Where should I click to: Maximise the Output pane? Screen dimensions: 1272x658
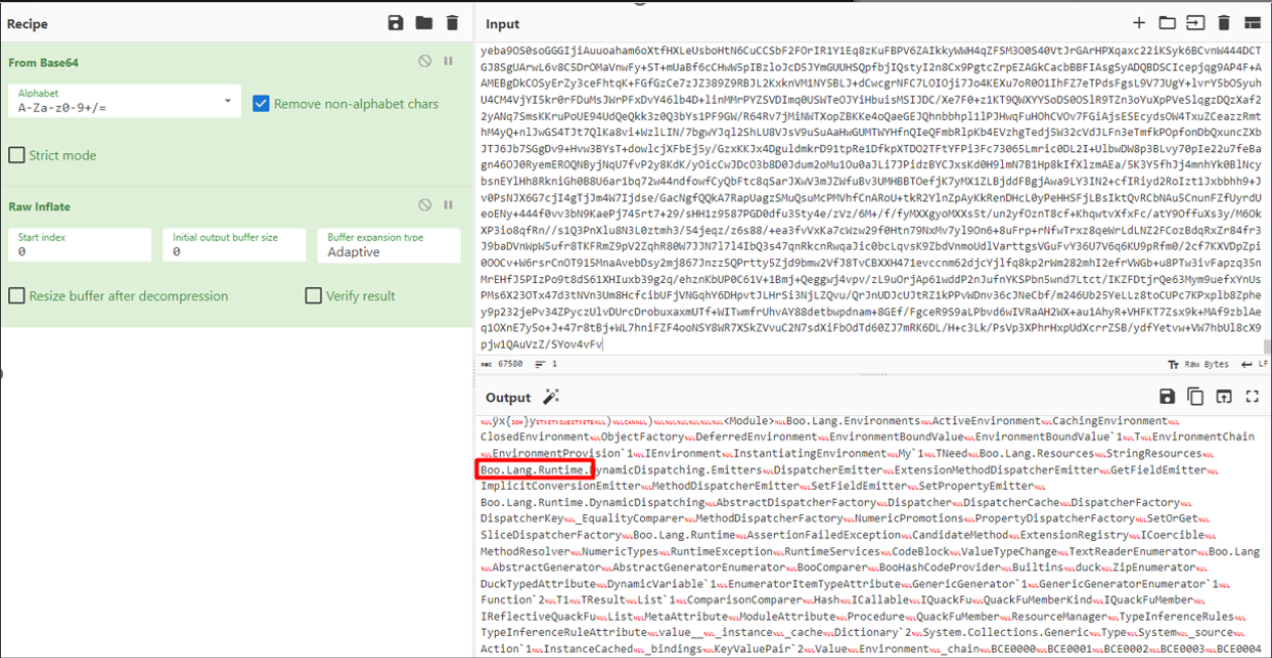(x=1251, y=397)
